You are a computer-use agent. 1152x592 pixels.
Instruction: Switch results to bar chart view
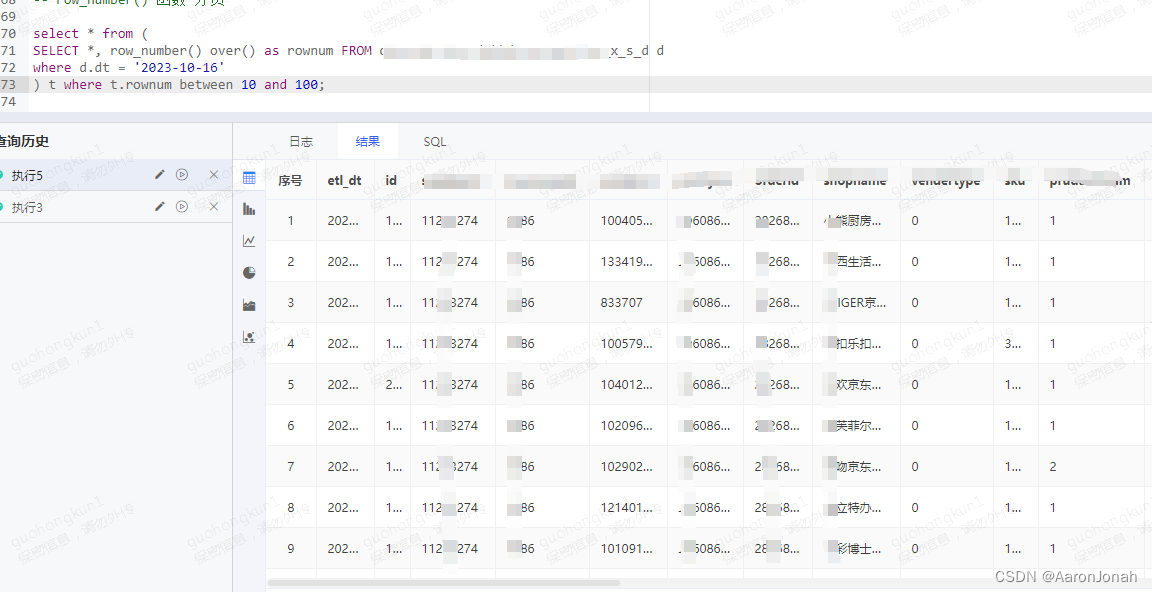249,212
